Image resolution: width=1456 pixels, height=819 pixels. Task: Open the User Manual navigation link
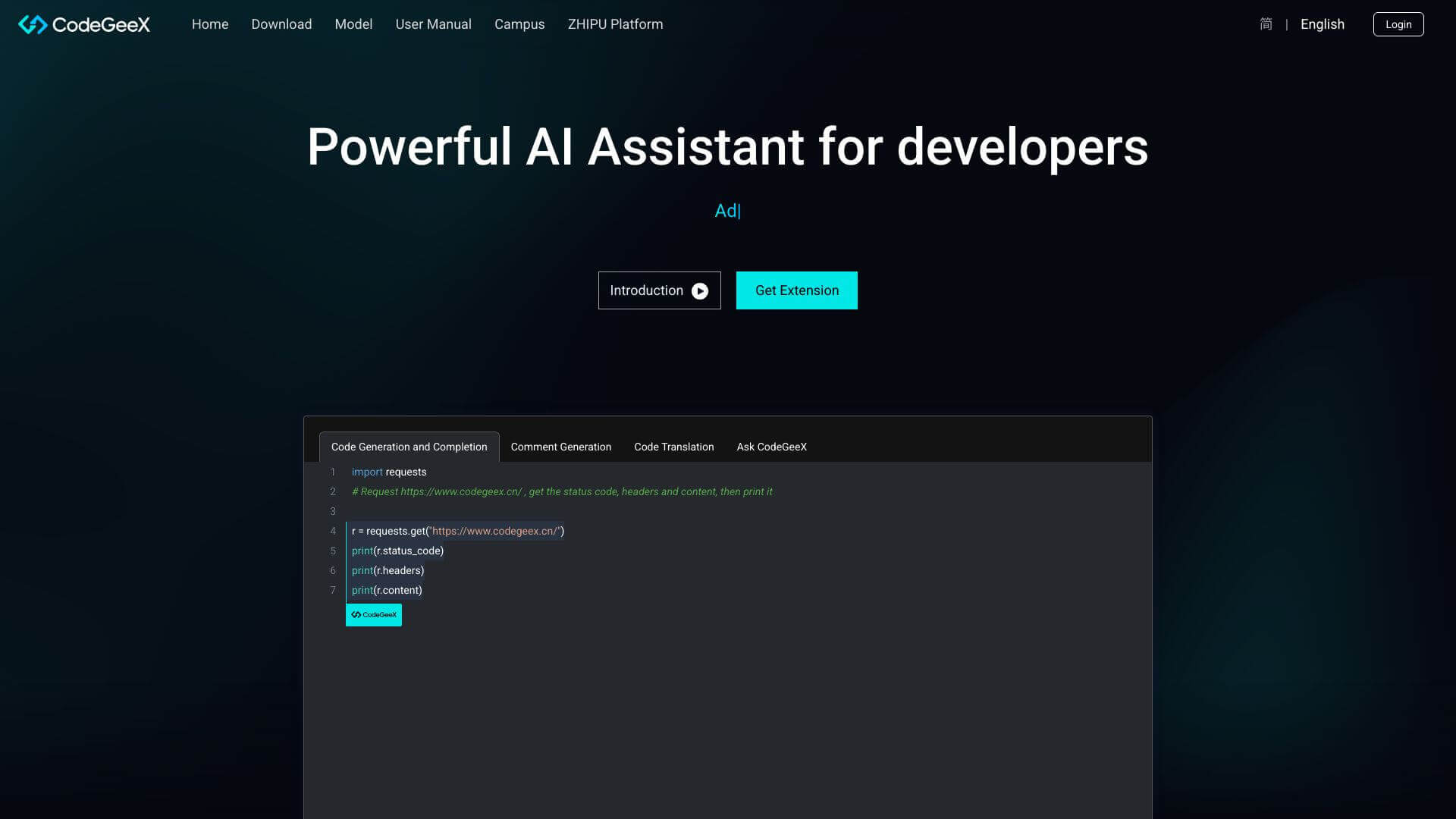coord(433,24)
